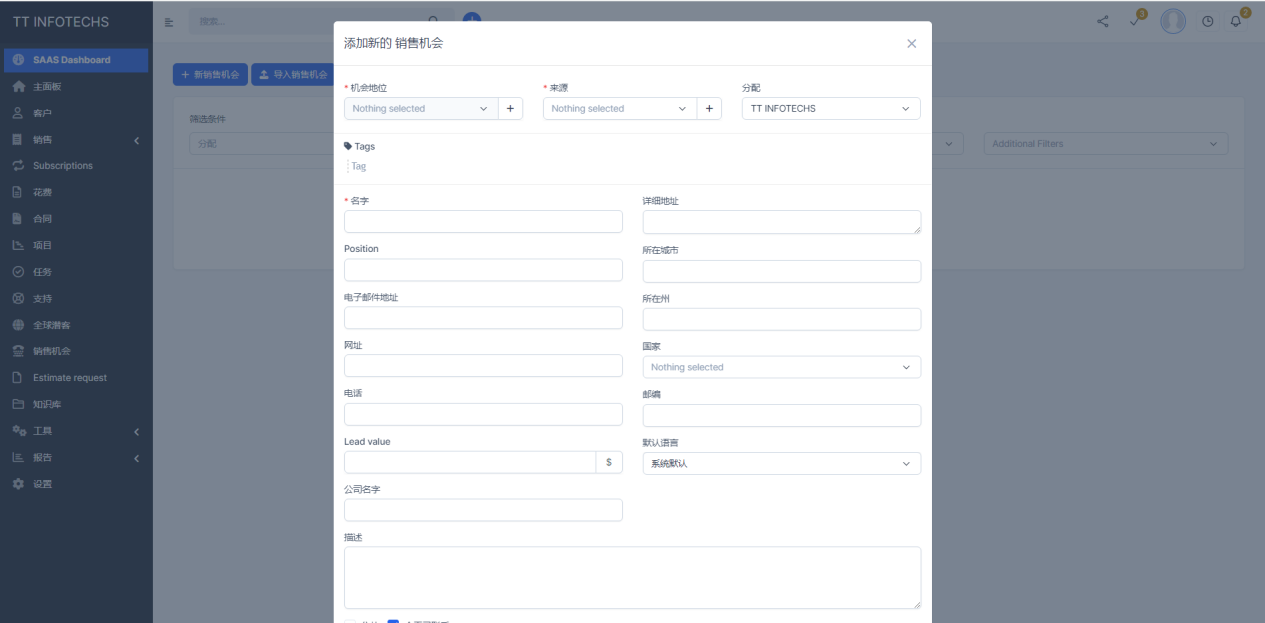Open the tasks checkmark icon with badge
The image size is (1265, 623).
click(x=1135, y=21)
